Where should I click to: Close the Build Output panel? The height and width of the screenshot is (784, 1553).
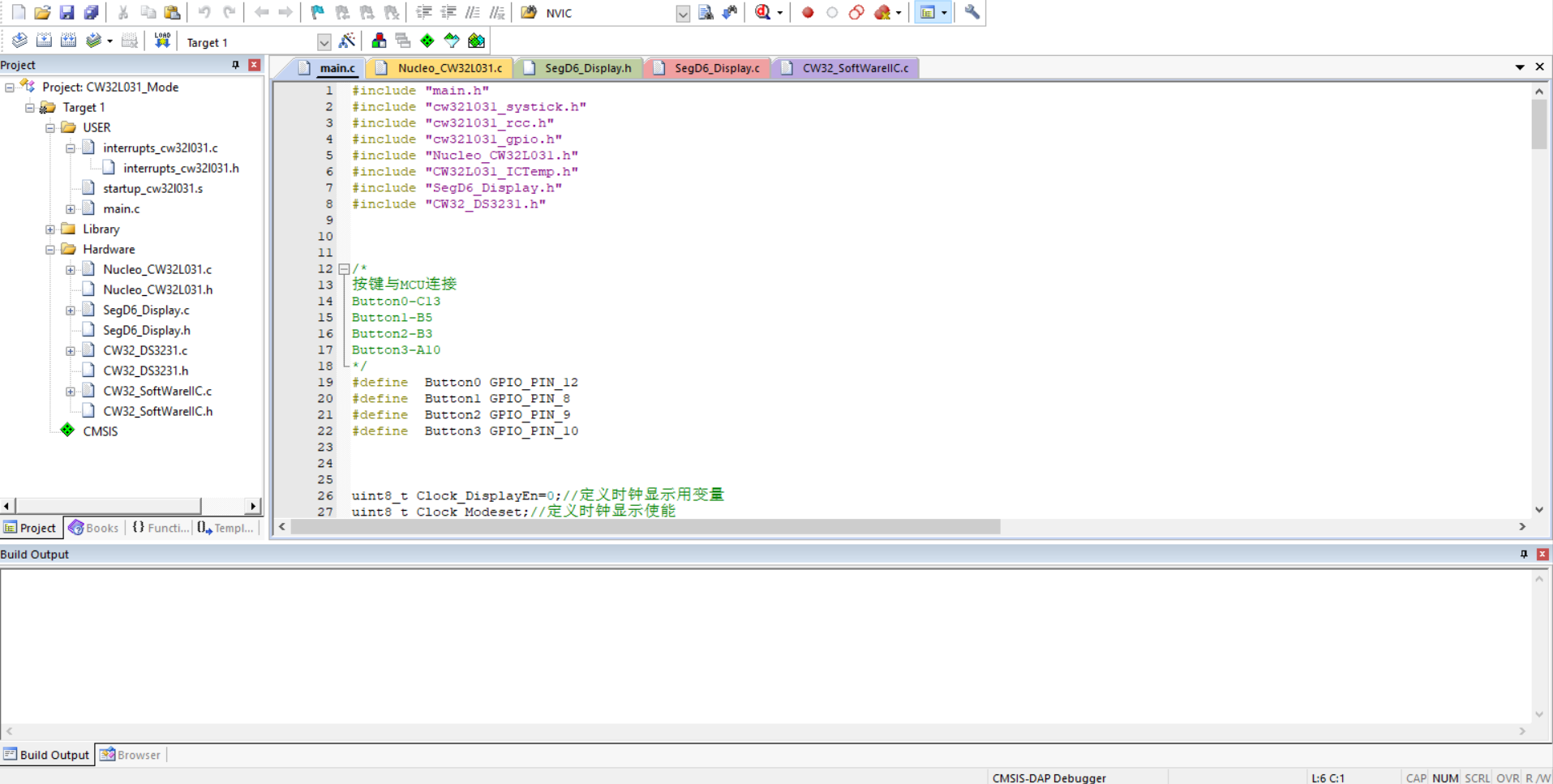click(x=1542, y=555)
